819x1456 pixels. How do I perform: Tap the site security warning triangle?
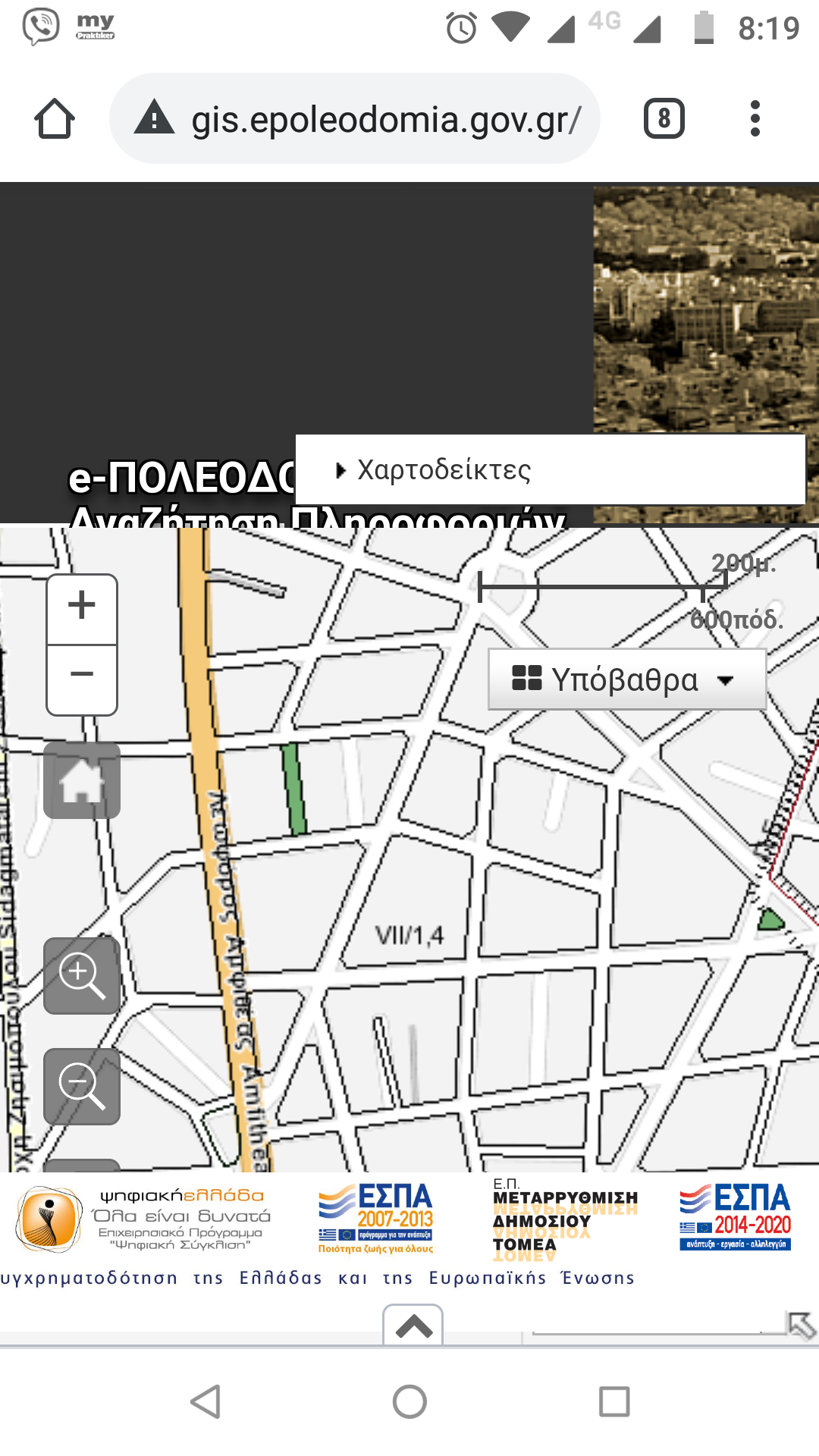click(155, 118)
